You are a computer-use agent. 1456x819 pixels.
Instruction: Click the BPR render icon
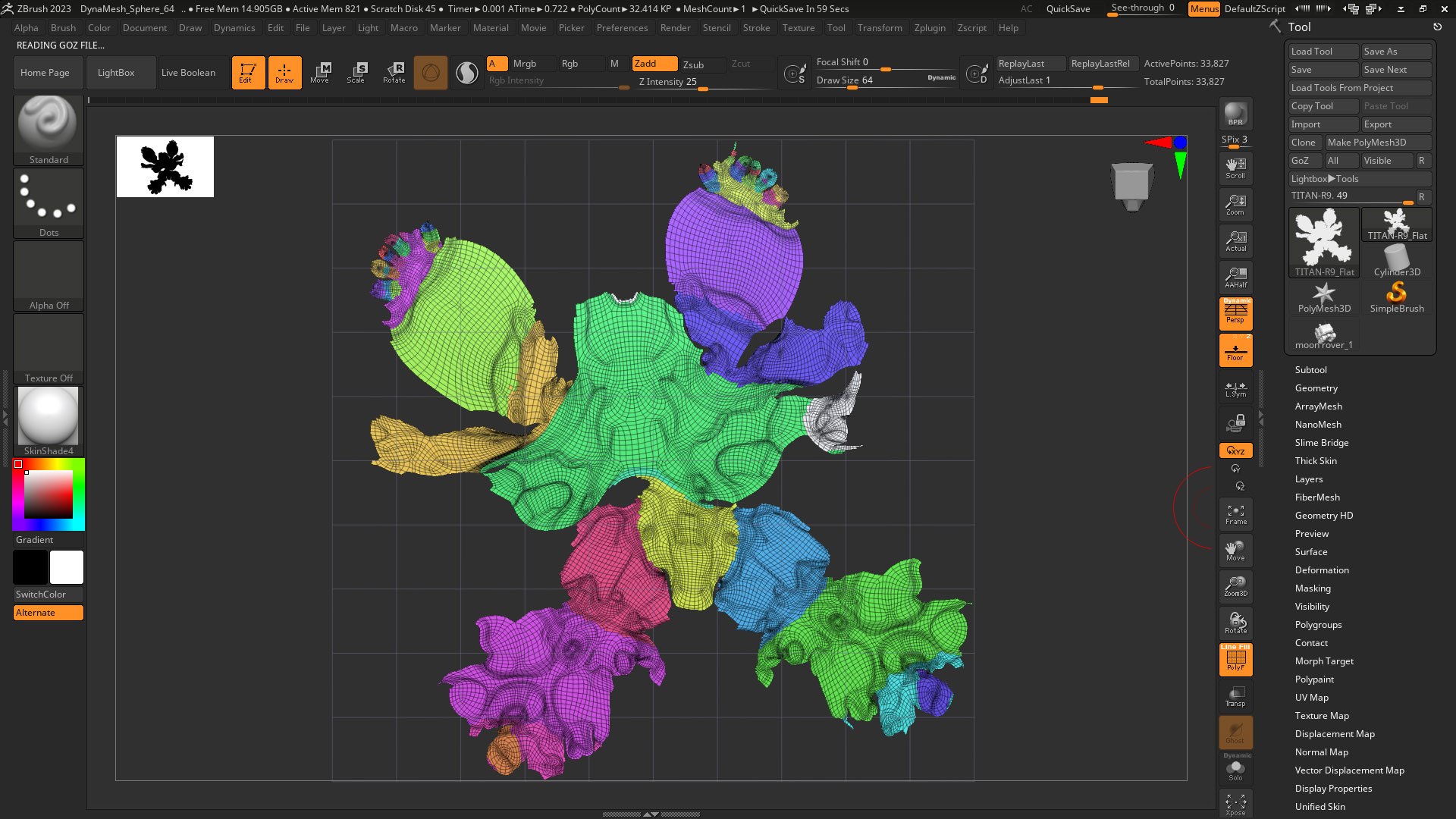(x=1235, y=114)
